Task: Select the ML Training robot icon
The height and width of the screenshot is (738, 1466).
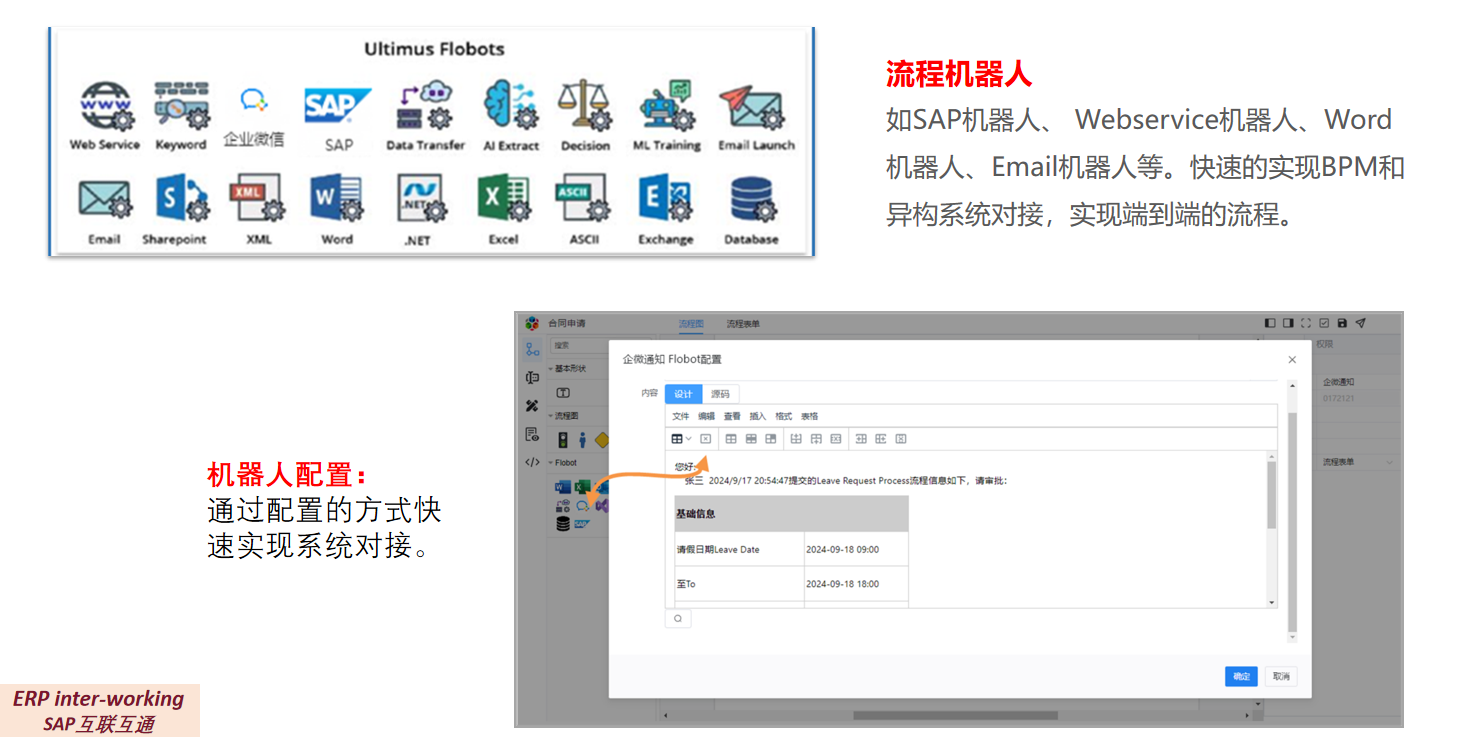Action: (667, 104)
